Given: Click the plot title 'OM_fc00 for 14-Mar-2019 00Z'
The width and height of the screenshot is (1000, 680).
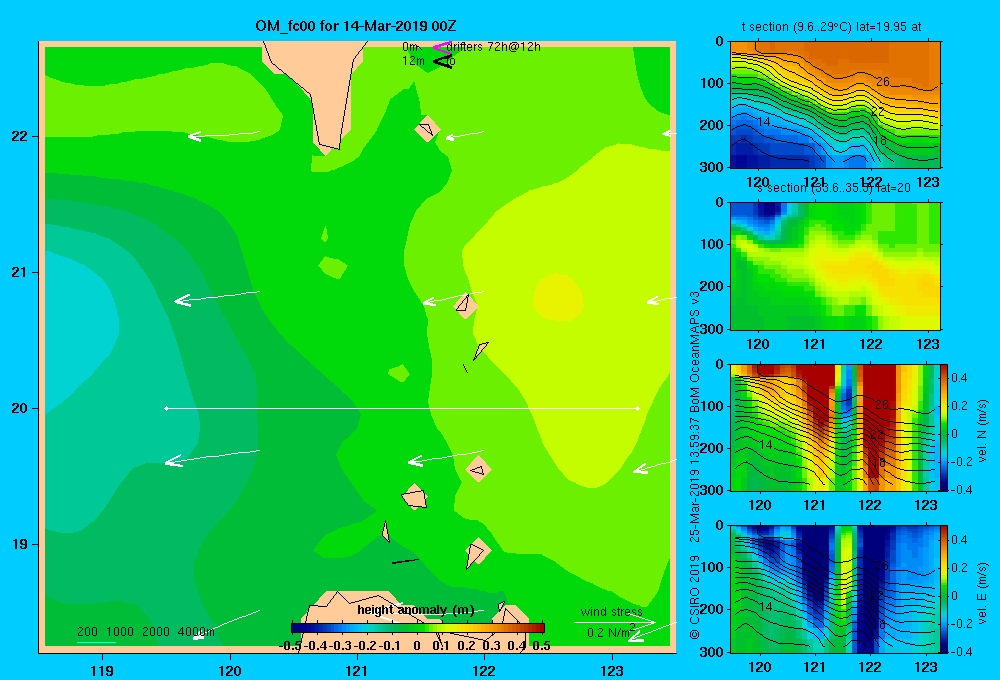Looking at the screenshot, I should (356, 26).
